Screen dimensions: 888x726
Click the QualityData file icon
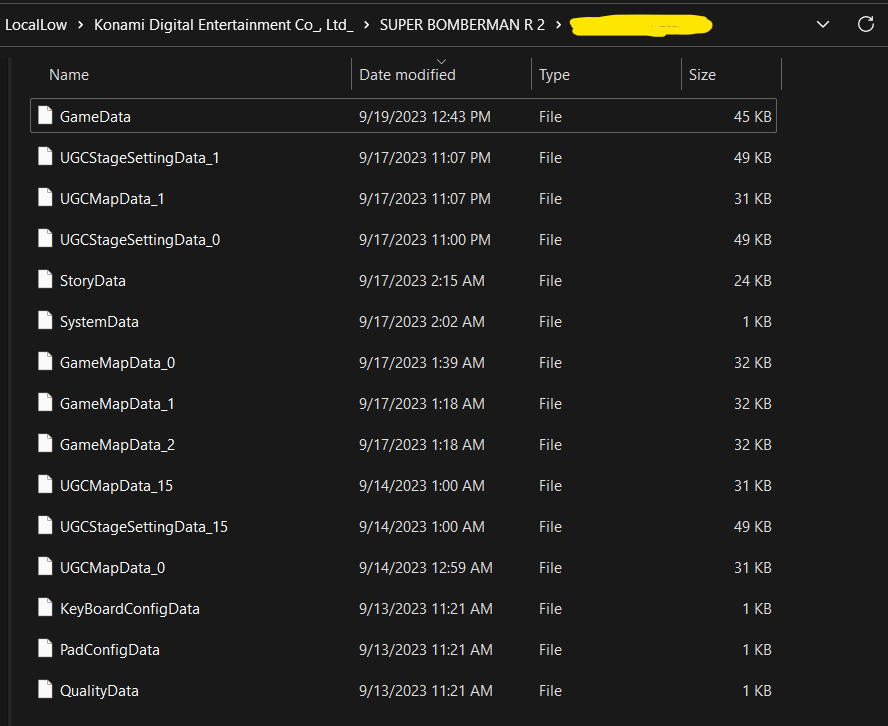44,690
